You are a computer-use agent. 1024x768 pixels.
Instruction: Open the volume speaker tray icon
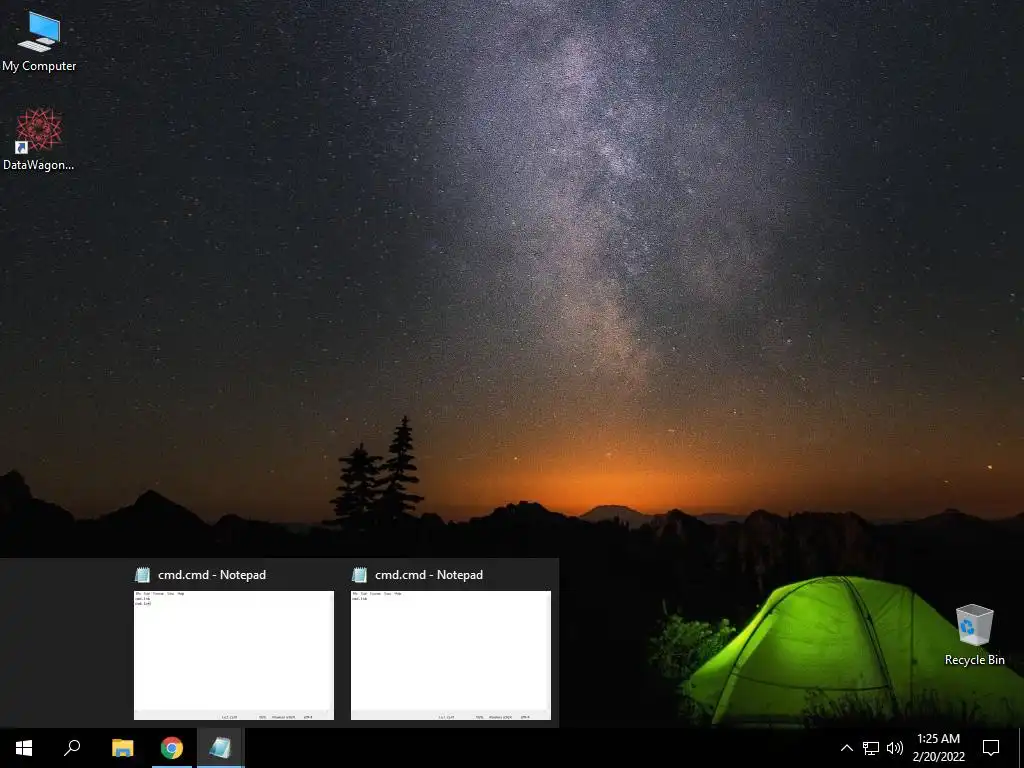(x=895, y=748)
